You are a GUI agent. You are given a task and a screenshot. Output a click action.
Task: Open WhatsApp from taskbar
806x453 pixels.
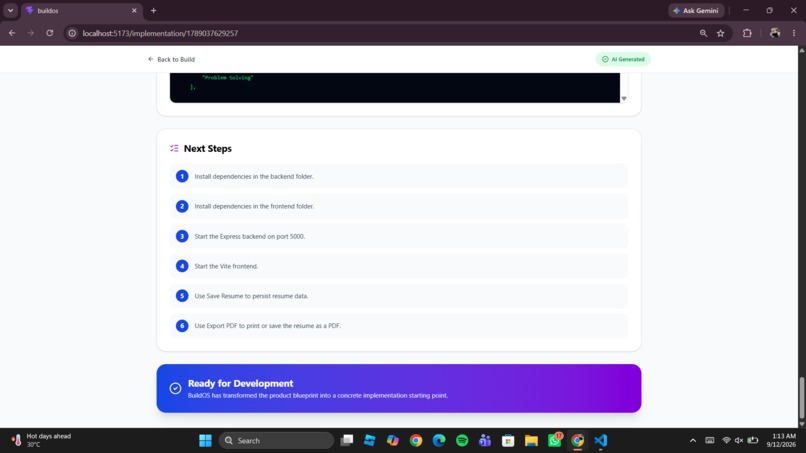click(555, 441)
